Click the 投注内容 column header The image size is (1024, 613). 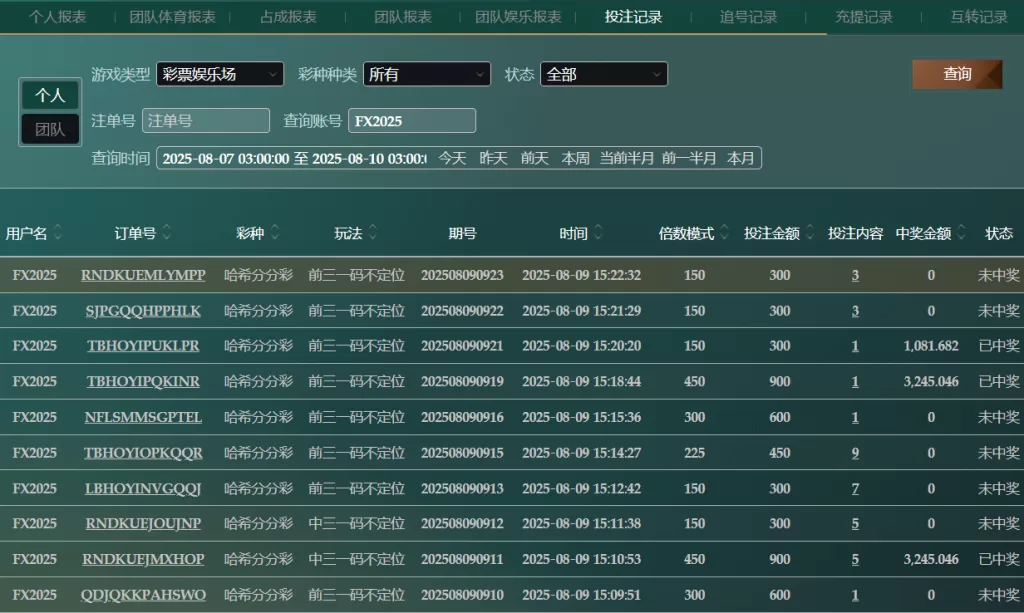[856, 233]
